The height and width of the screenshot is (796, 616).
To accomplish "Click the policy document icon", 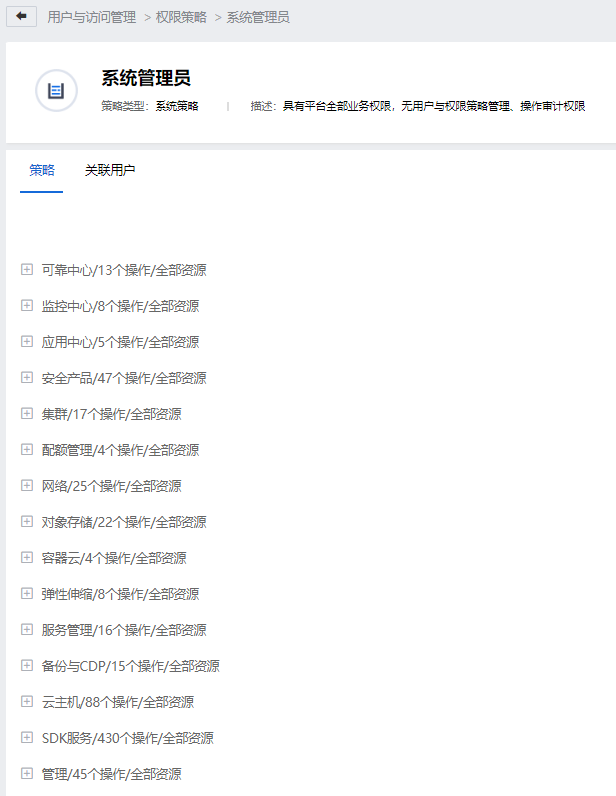I will click(56, 91).
